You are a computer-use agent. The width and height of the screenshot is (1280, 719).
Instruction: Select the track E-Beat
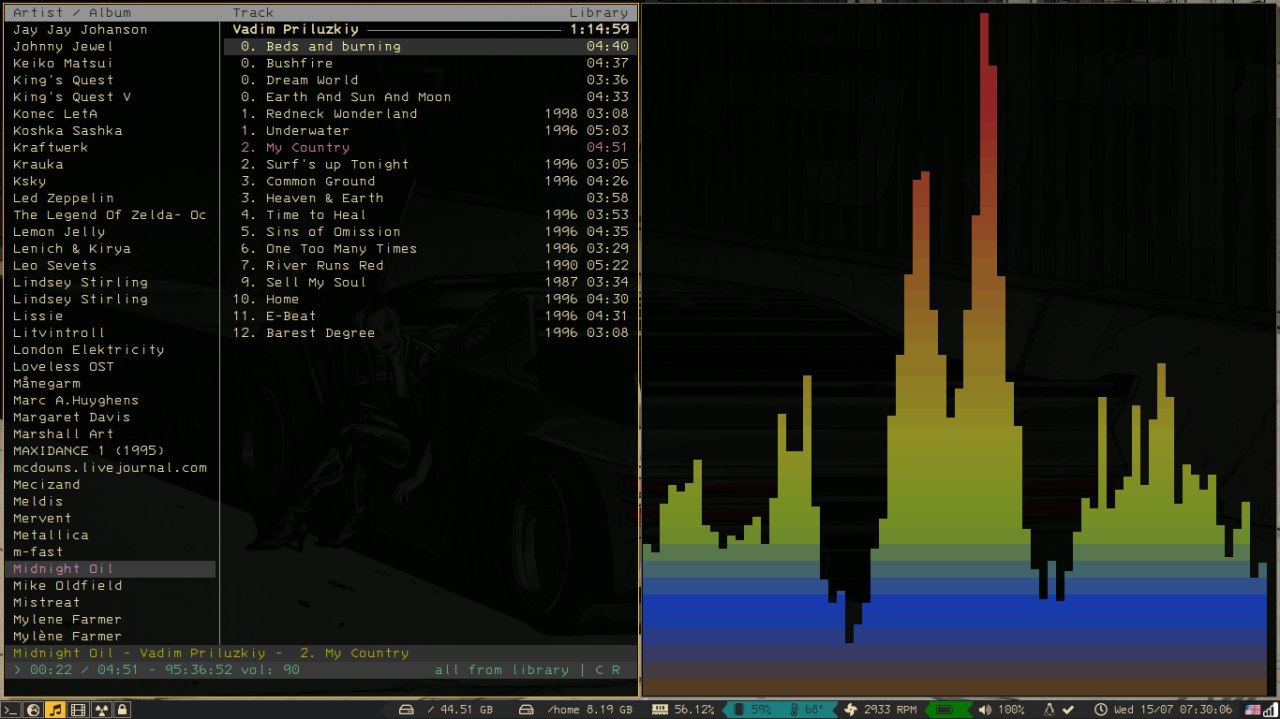point(430,316)
